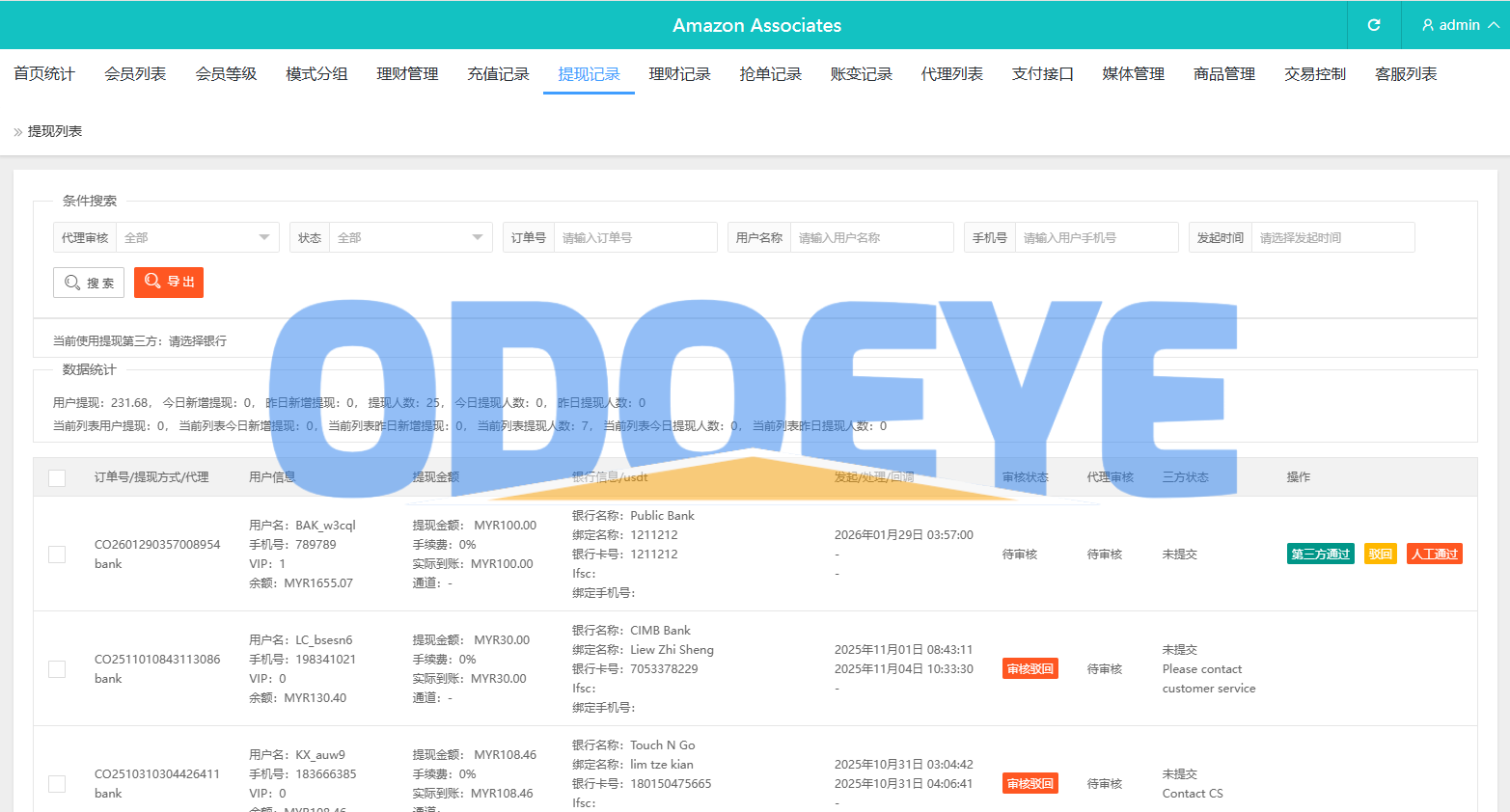The image size is (1510, 812).
Task: Click the refresh icon in header
Action: click(1373, 25)
